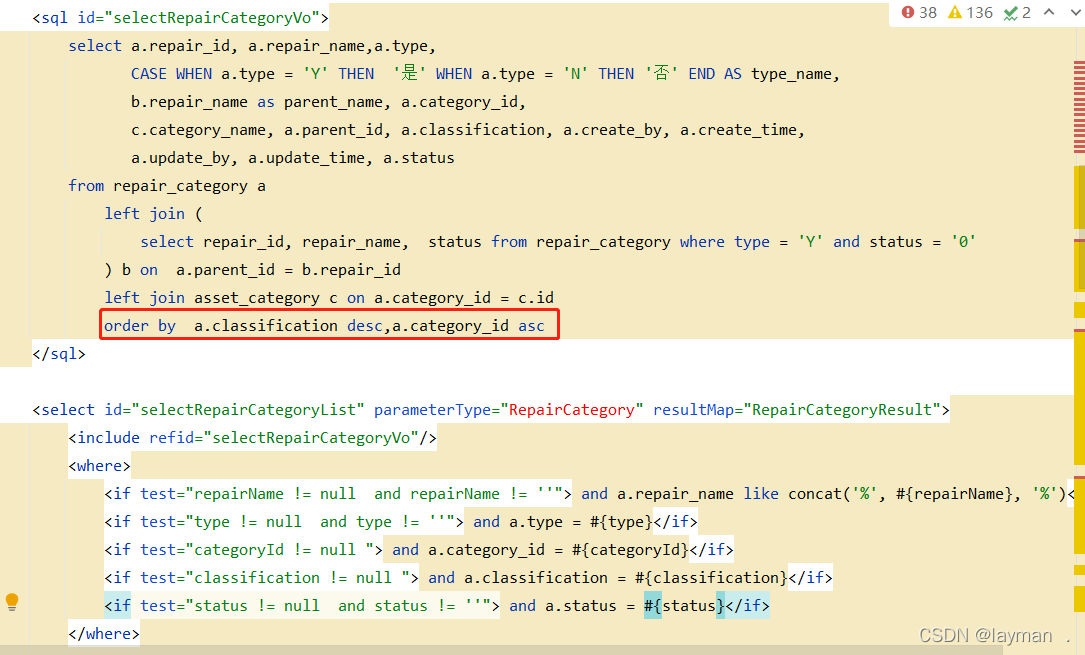Click the warnings indicator showing 136

pyautogui.click(x=970, y=12)
